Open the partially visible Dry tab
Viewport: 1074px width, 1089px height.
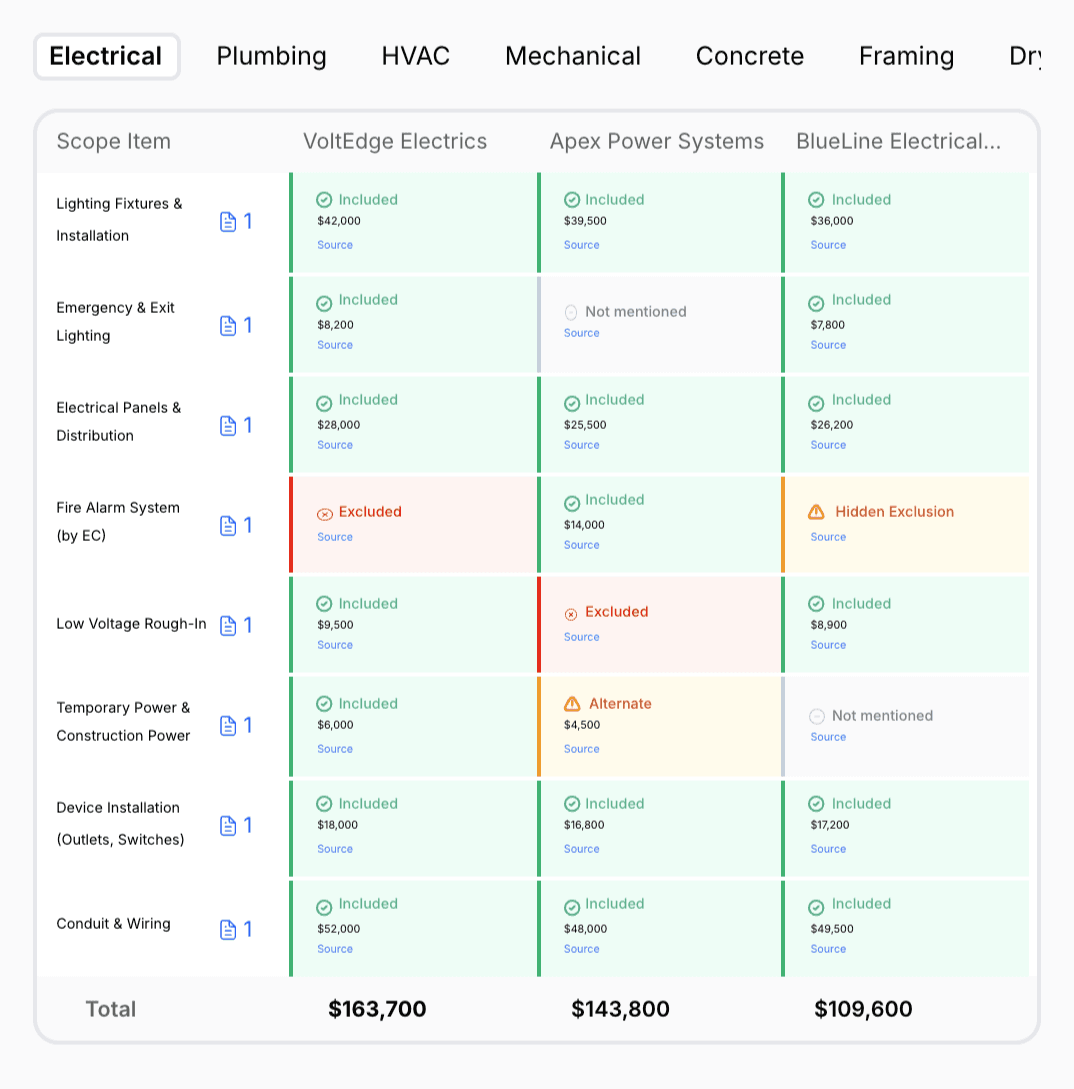coord(1025,56)
